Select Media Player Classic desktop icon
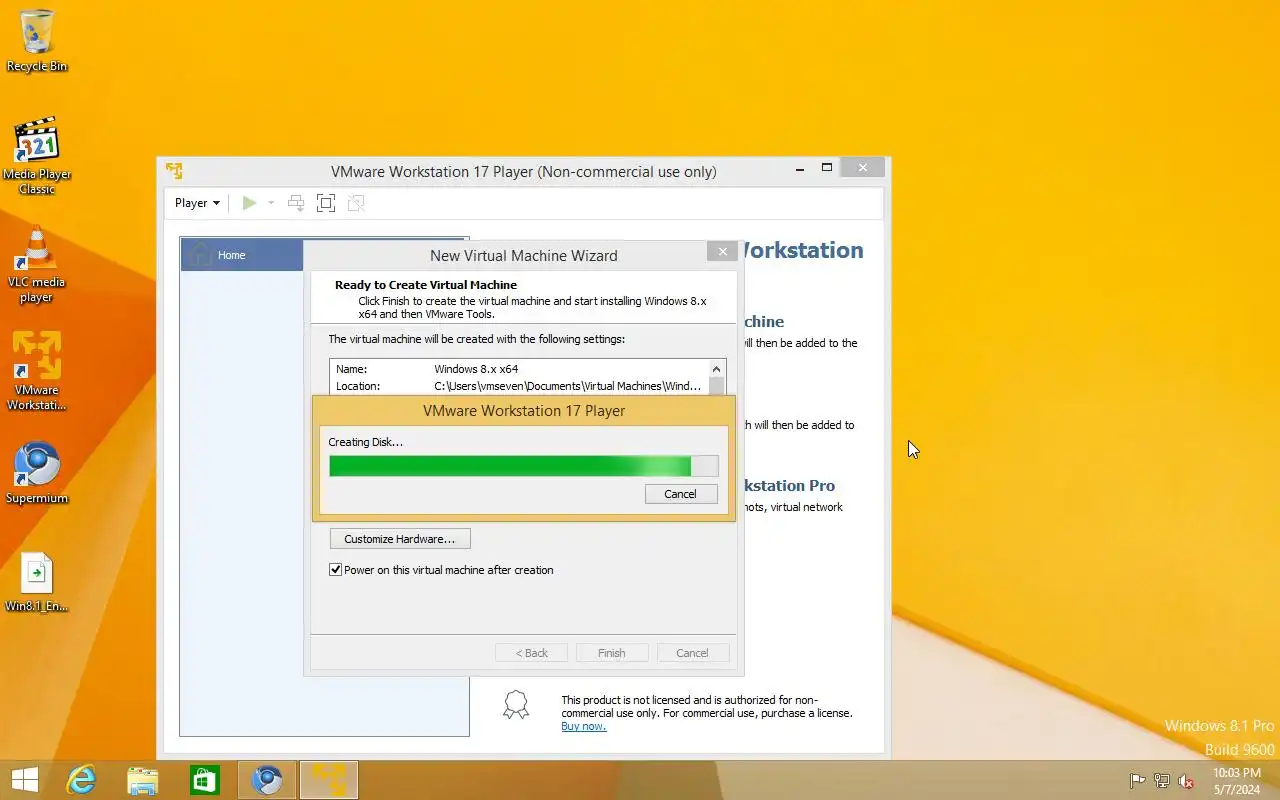1280x800 pixels. (x=37, y=156)
